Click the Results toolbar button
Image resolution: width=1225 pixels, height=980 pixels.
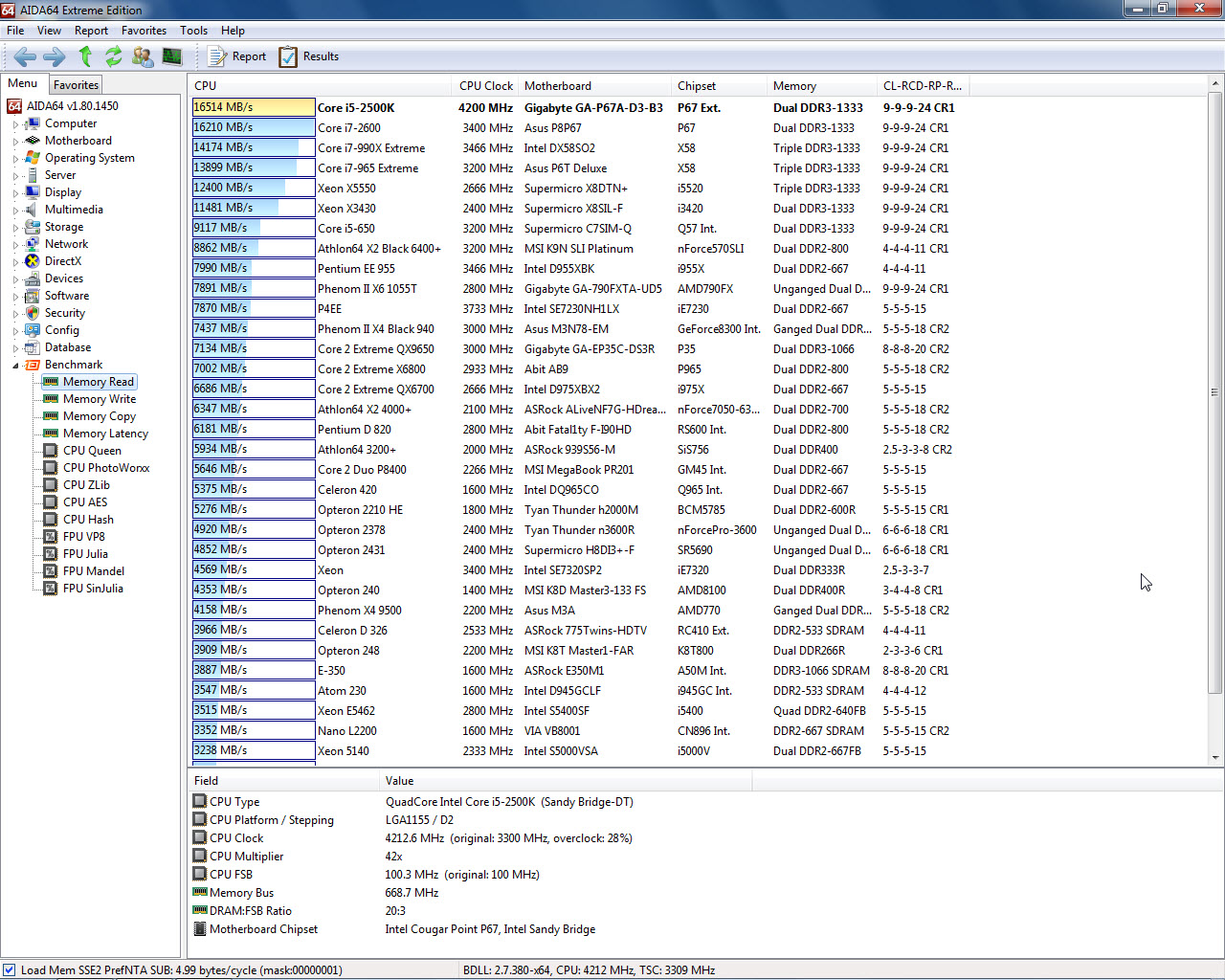coord(308,56)
